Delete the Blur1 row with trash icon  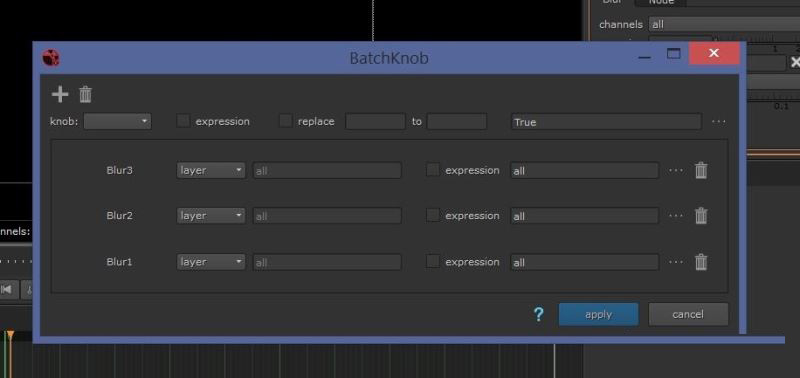tap(701, 262)
